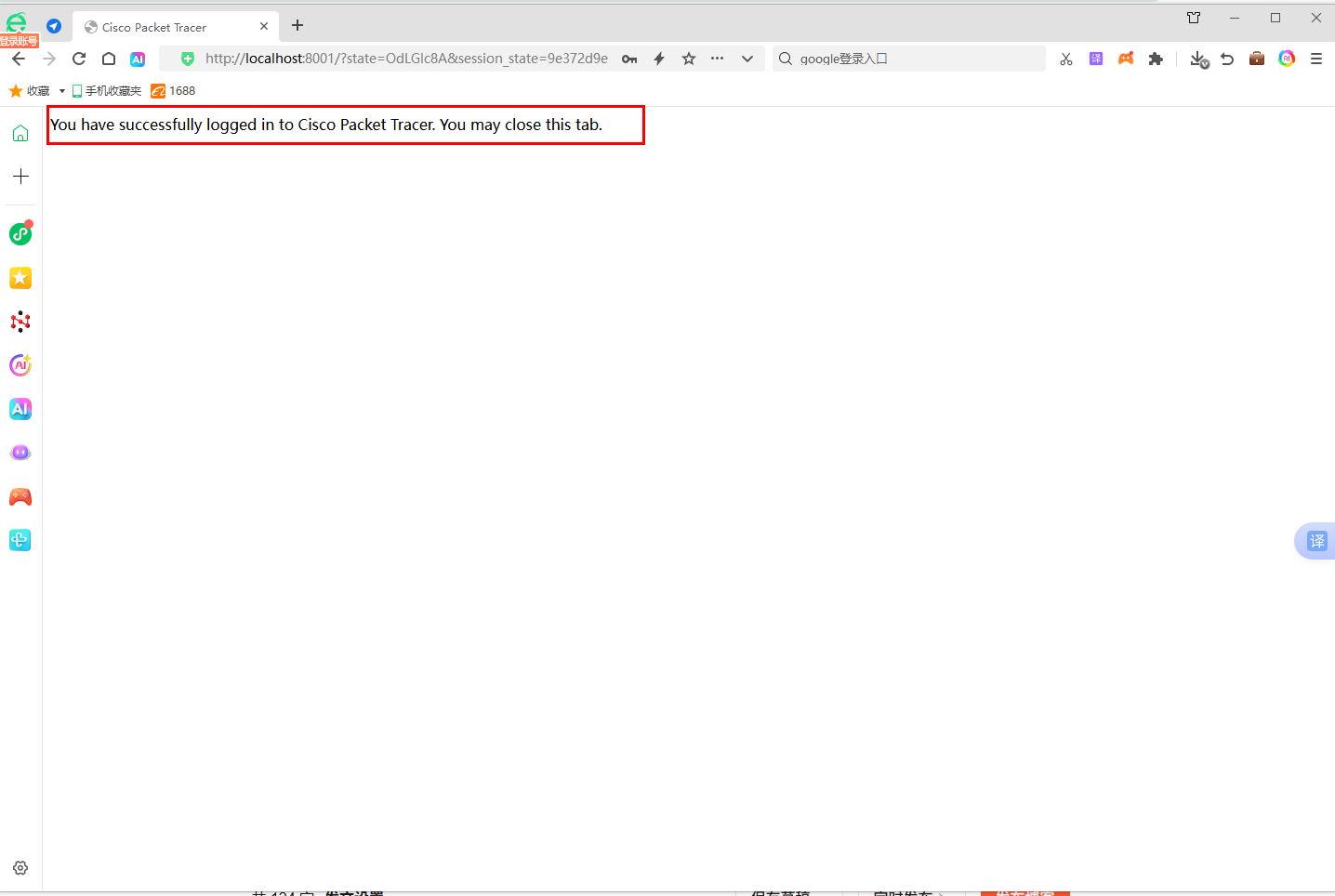Click the 'You have successfully logged in' message
The width and height of the screenshot is (1335, 896).
point(326,125)
